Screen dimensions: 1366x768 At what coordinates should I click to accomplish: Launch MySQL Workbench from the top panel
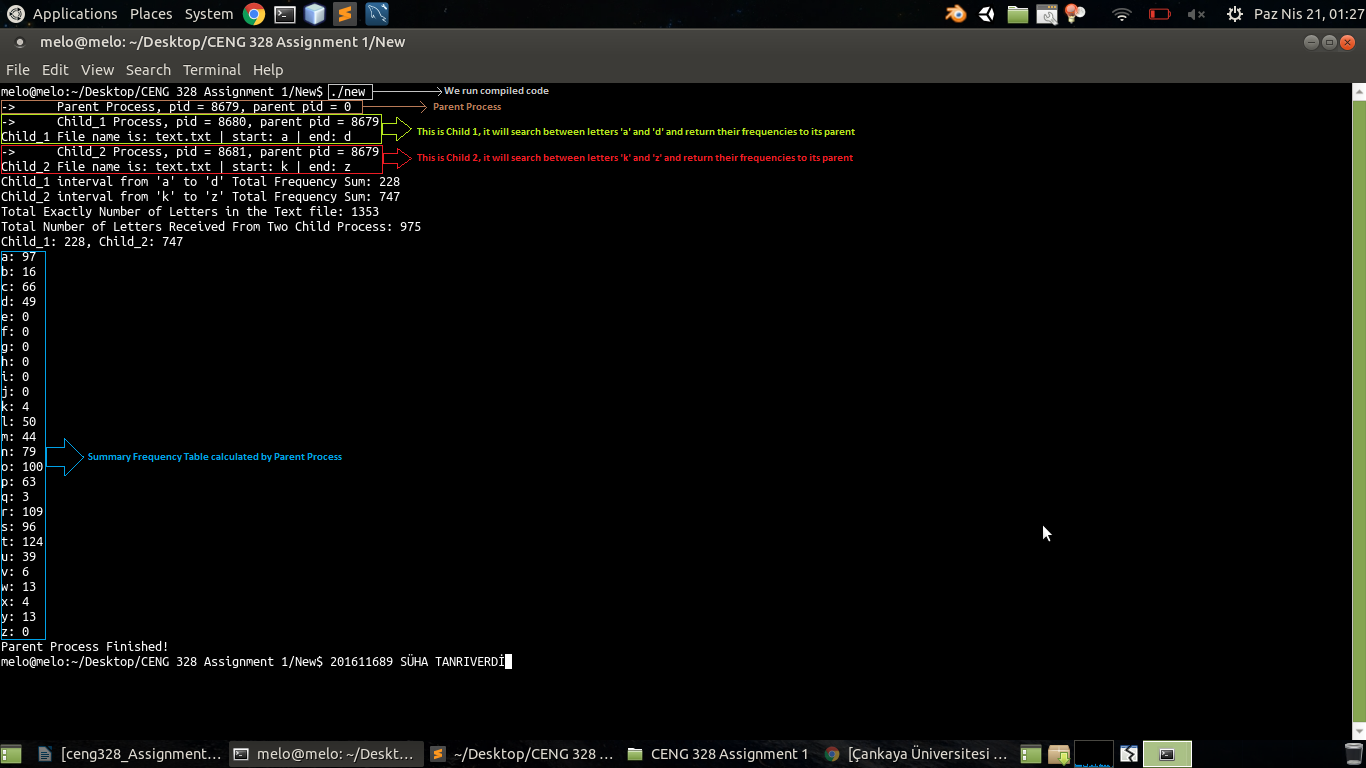[377, 14]
